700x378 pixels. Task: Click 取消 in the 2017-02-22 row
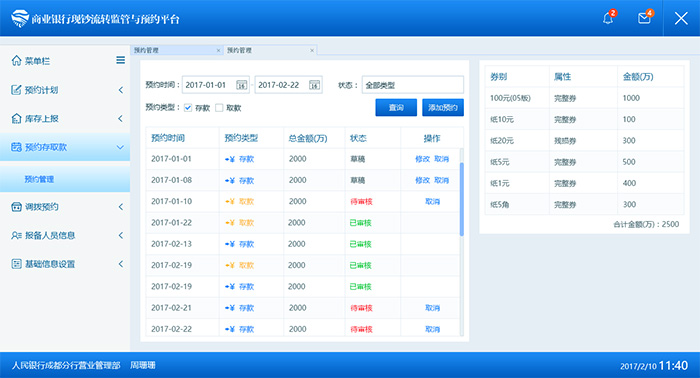(x=432, y=329)
